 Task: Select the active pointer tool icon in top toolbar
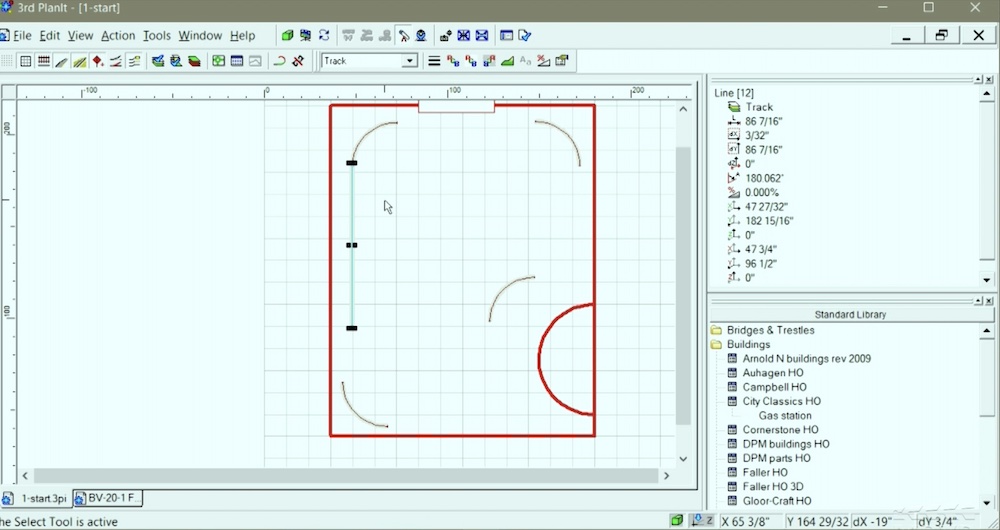pyautogui.click(x=403, y=36)
